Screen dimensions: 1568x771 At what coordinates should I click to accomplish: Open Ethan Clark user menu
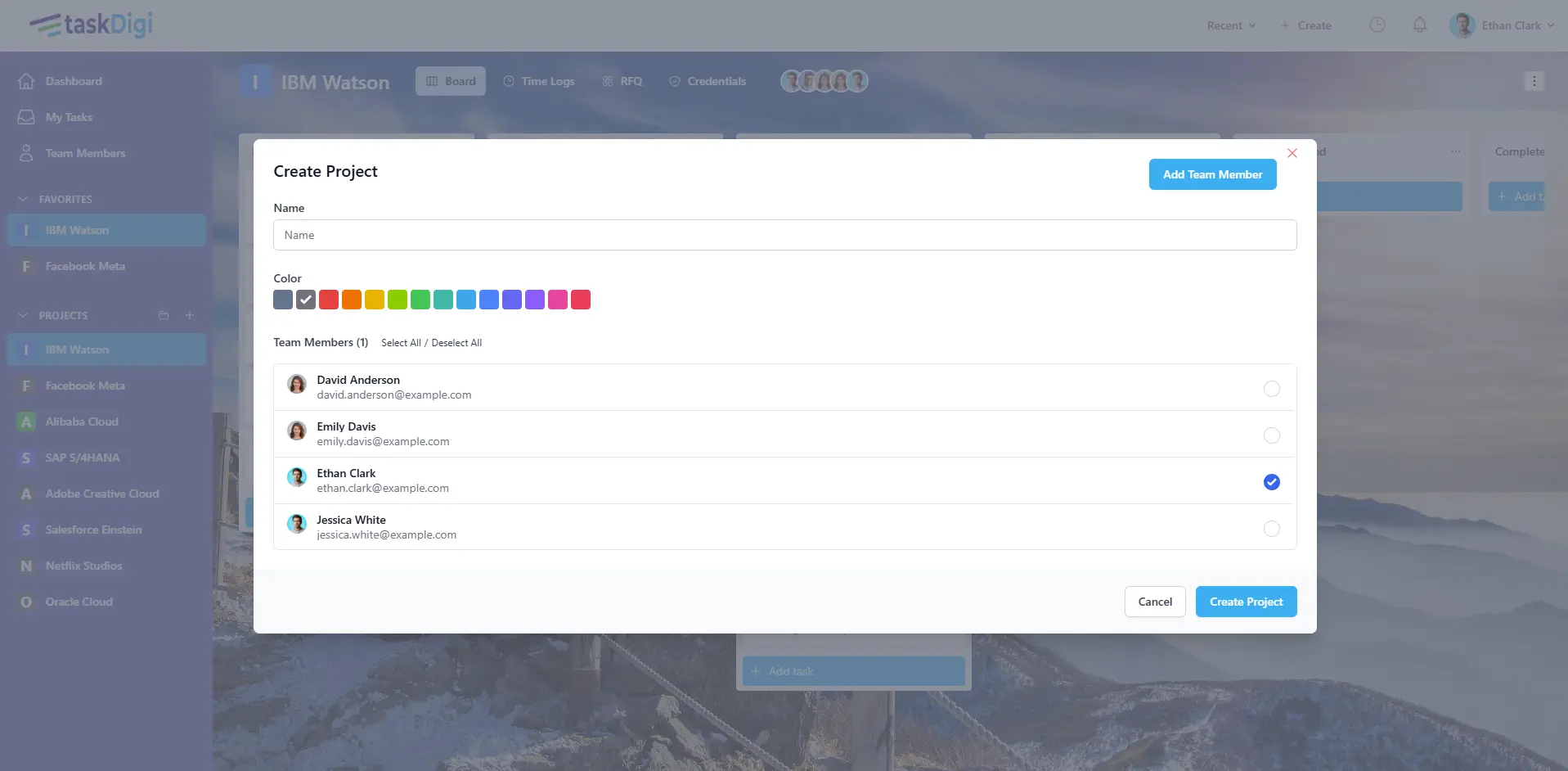tap(1502, 25)
